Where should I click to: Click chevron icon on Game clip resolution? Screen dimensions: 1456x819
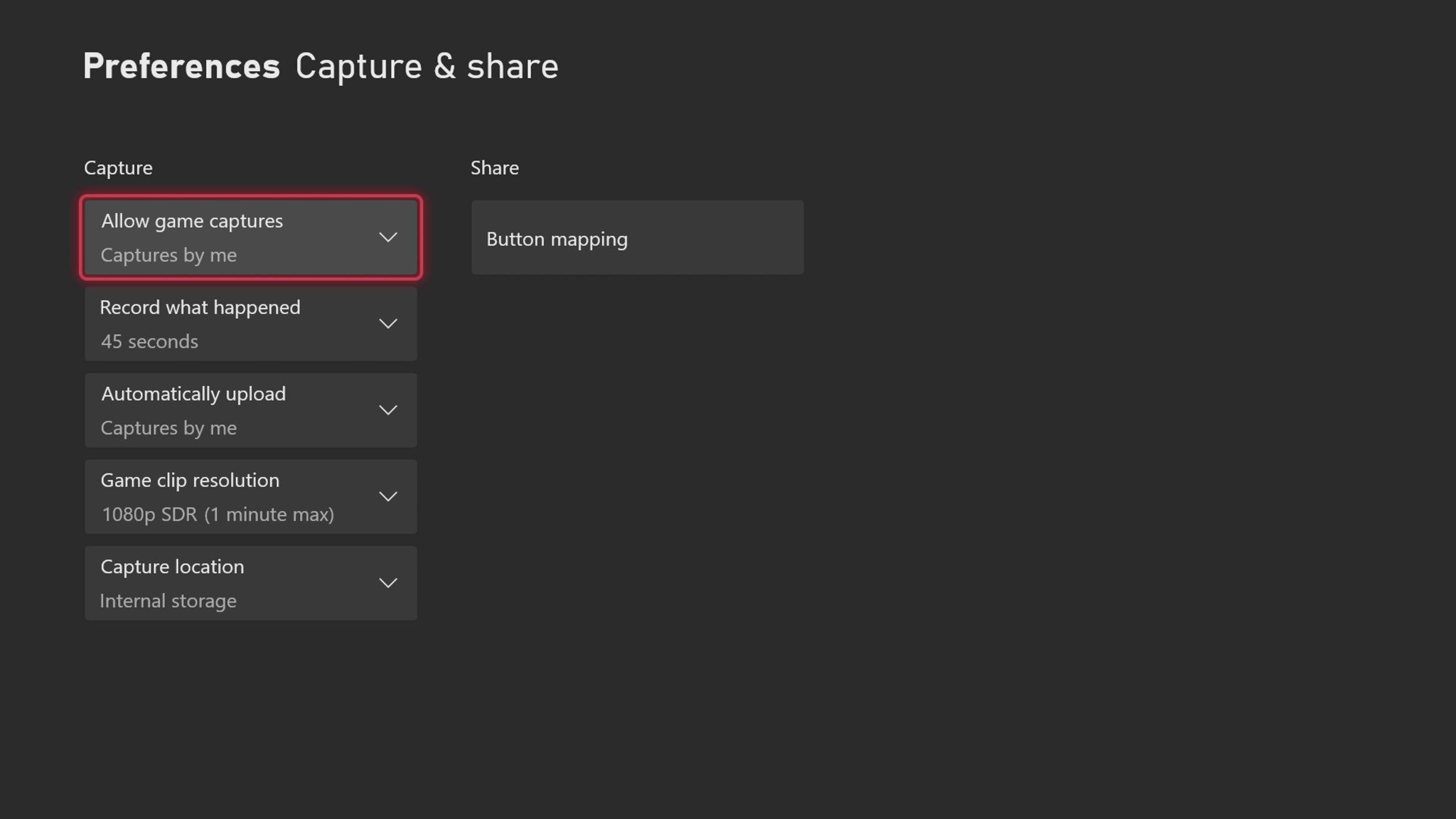click(387, 497)
